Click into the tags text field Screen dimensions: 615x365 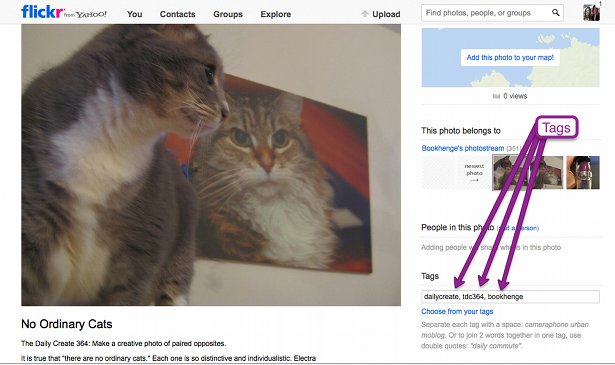click(x=510, y=297)
